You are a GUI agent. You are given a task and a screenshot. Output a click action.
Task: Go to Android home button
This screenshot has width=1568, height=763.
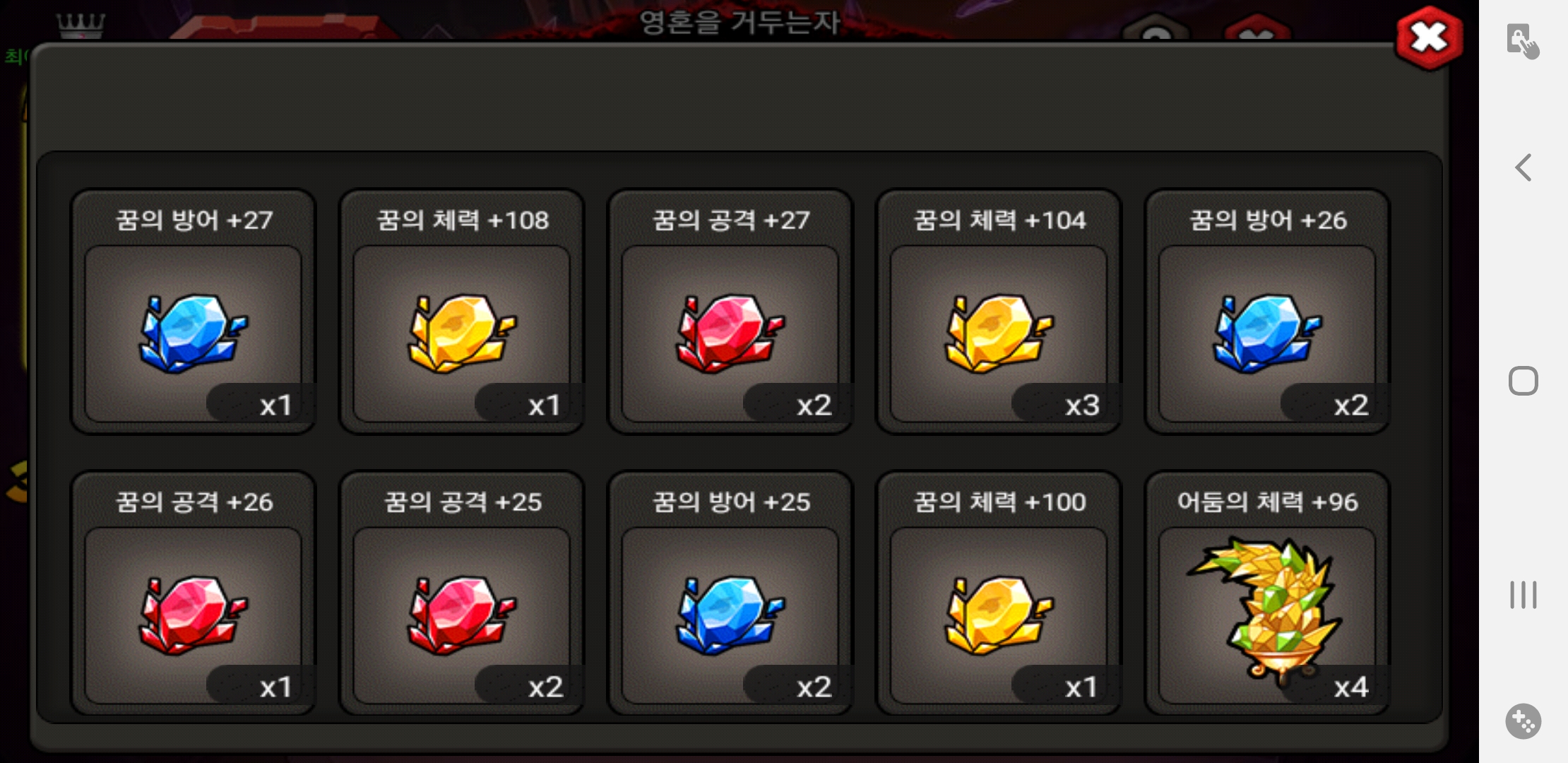[x=1524, y=381]
